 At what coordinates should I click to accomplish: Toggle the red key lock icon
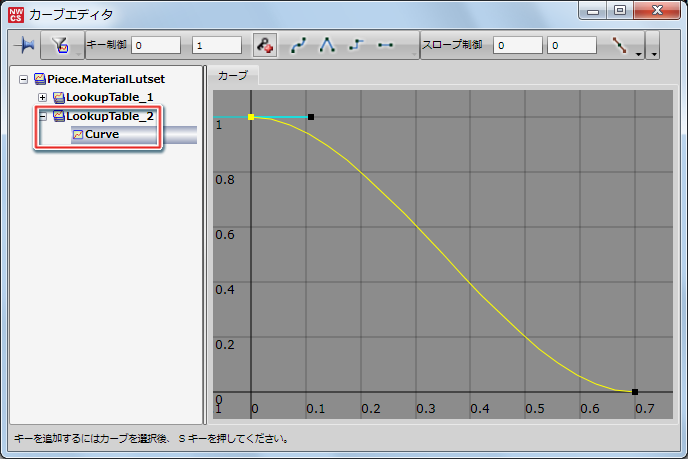pyautogui.click(x=265, y=46)
